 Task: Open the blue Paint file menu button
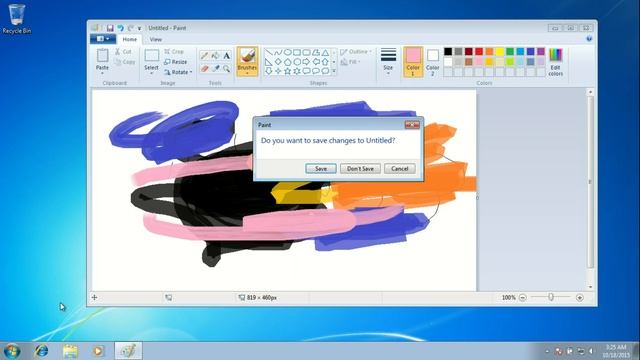coord(103,39)
